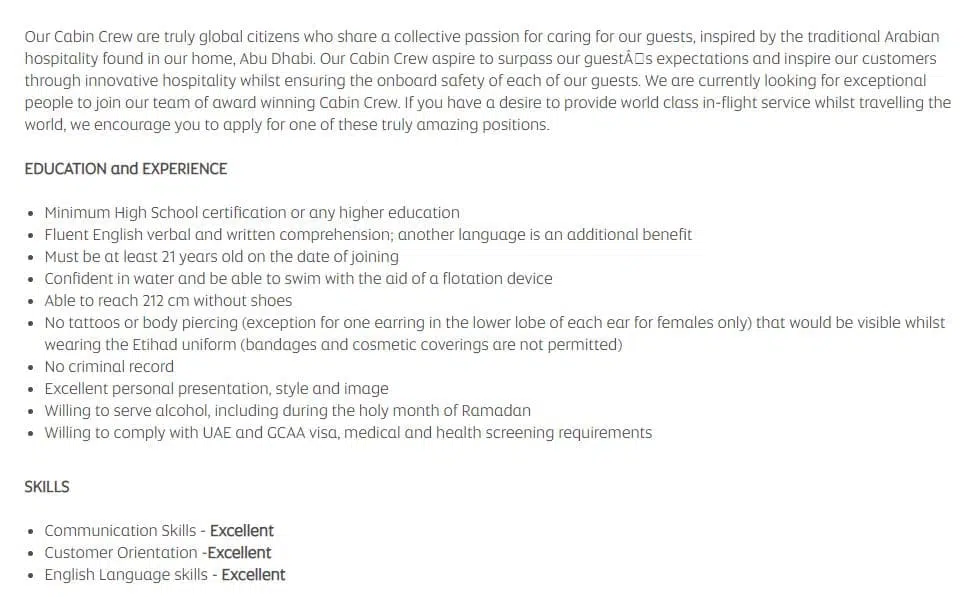Click the flotation device swim requirement
The image size is (980, 597).
coord(298,278)
